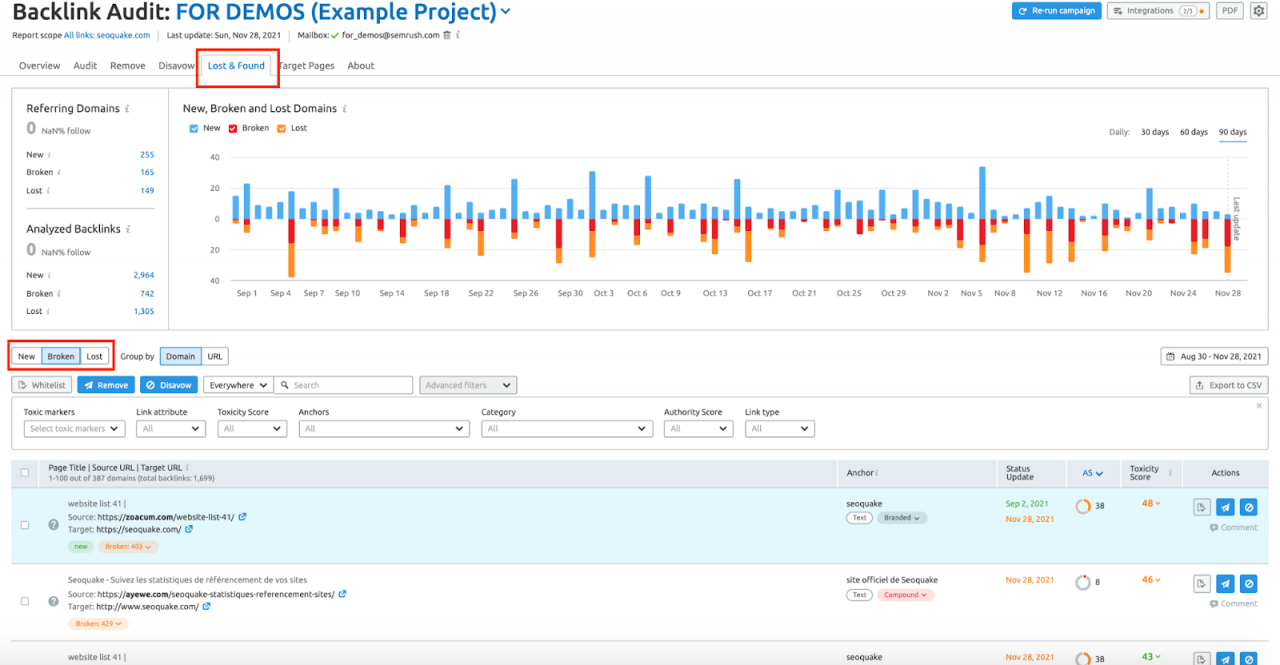Viewport: 1280px width, 665px height.
Task: Add a comment to the ayewe.com row
Action: (1233, 604)
